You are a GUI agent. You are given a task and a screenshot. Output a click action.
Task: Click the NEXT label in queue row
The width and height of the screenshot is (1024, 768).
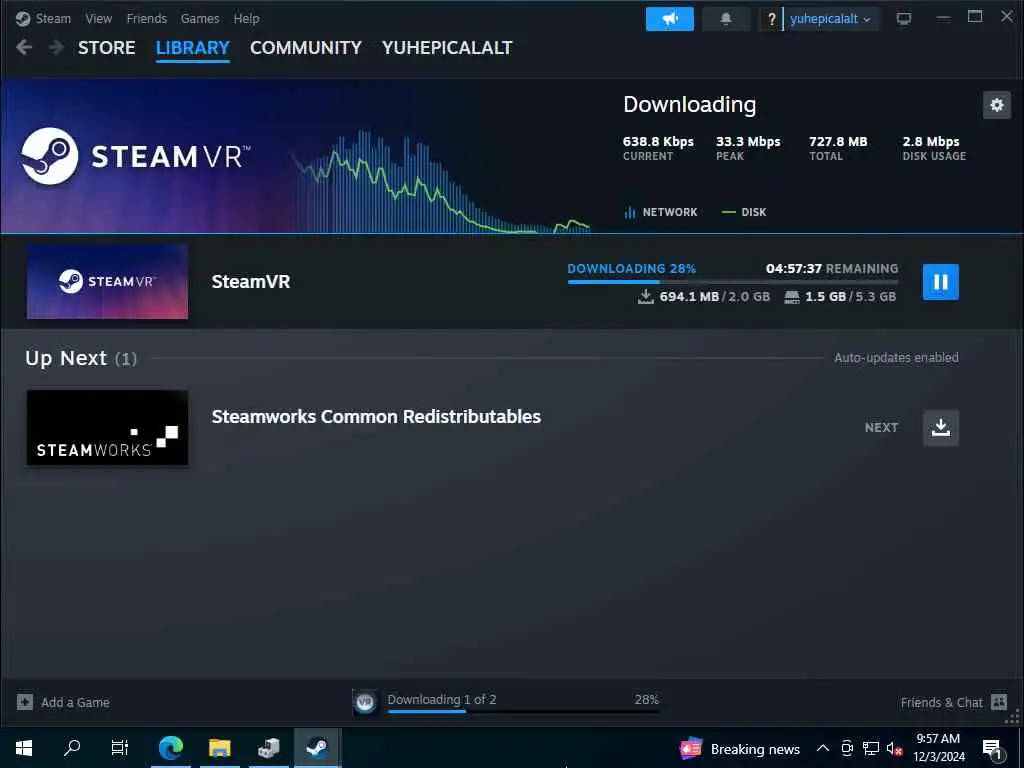coord(882,428)
